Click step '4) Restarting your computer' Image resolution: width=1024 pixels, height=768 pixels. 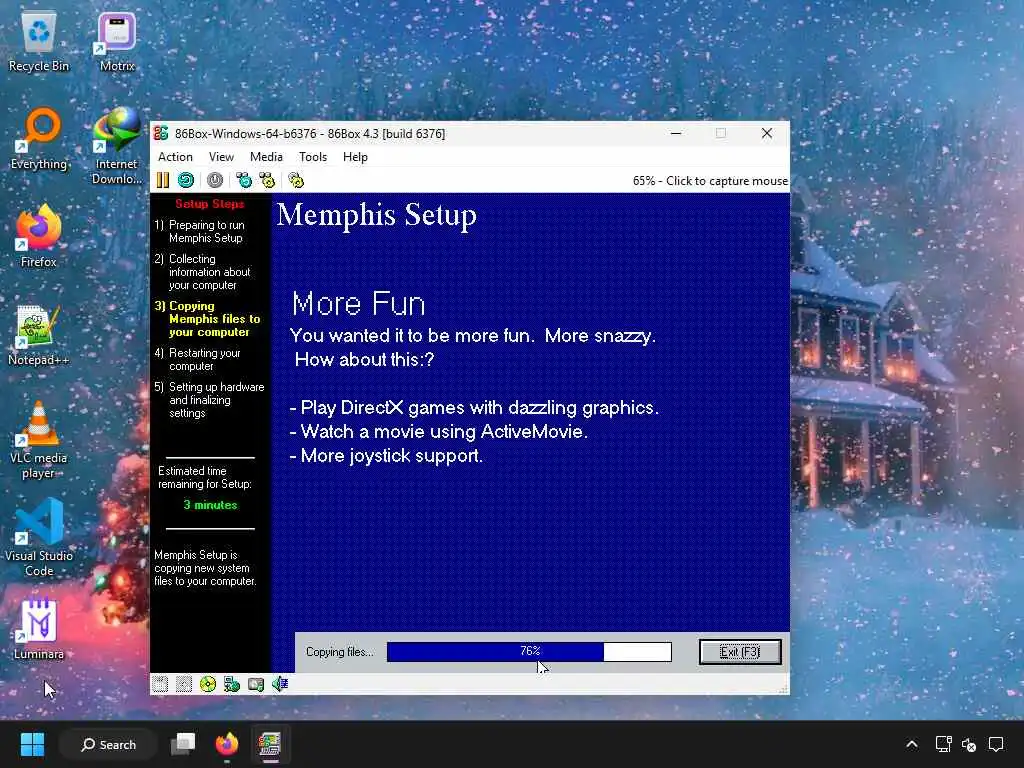(198, 359)
